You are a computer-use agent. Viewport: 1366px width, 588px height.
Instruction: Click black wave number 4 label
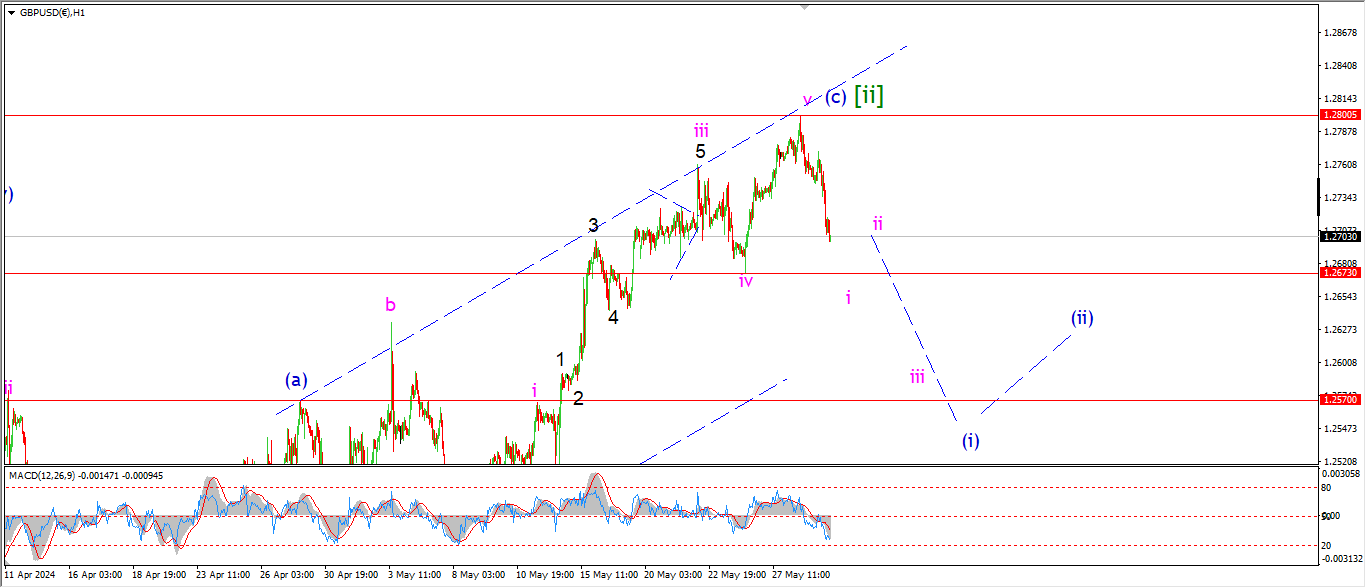(x=613, y=317)
